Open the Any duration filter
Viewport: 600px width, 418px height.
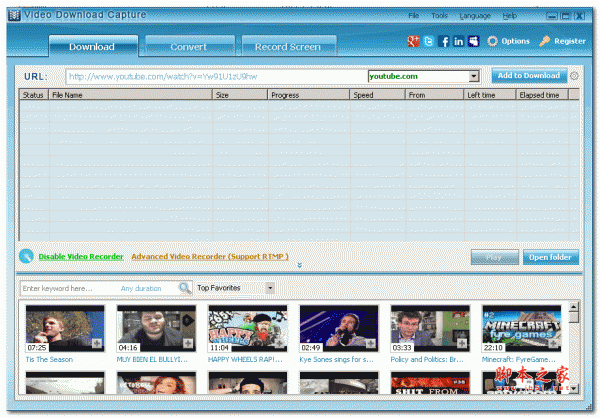[x=141, y=288]
